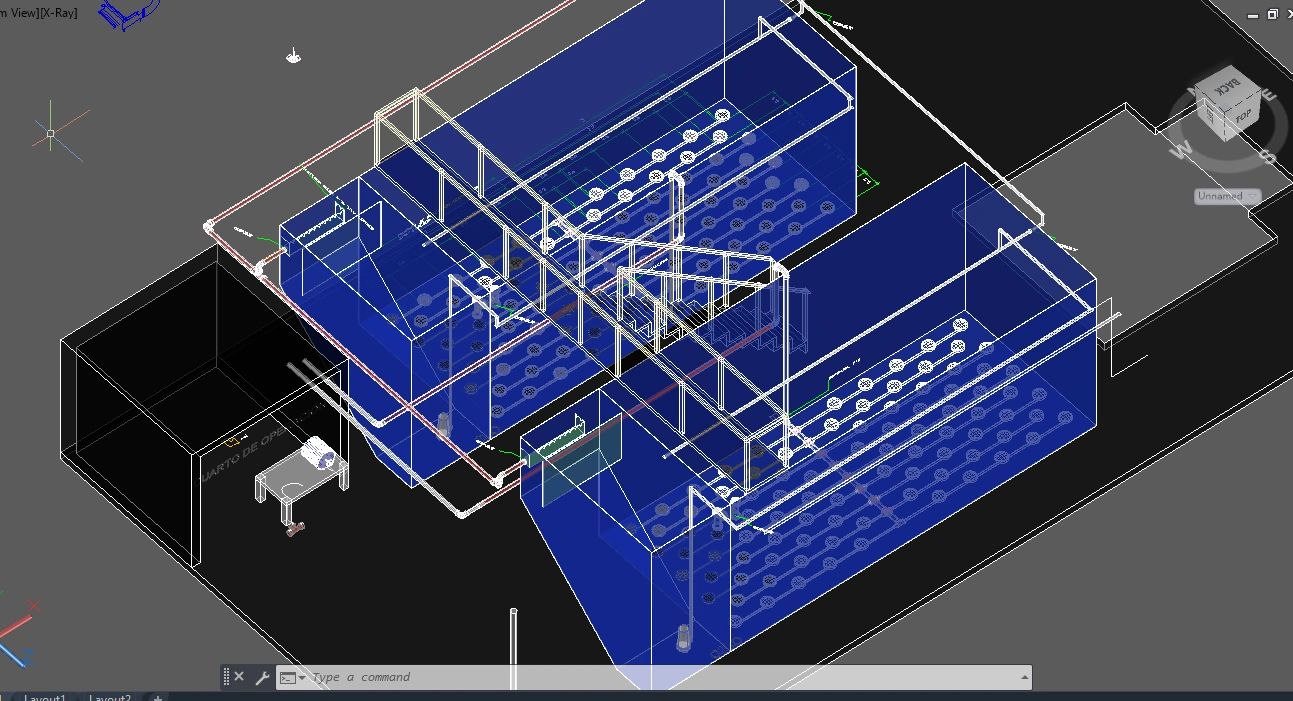Click the W compass direction on ViewCube
Viewport: 1293px width, 701px height.
(1183, 150)
